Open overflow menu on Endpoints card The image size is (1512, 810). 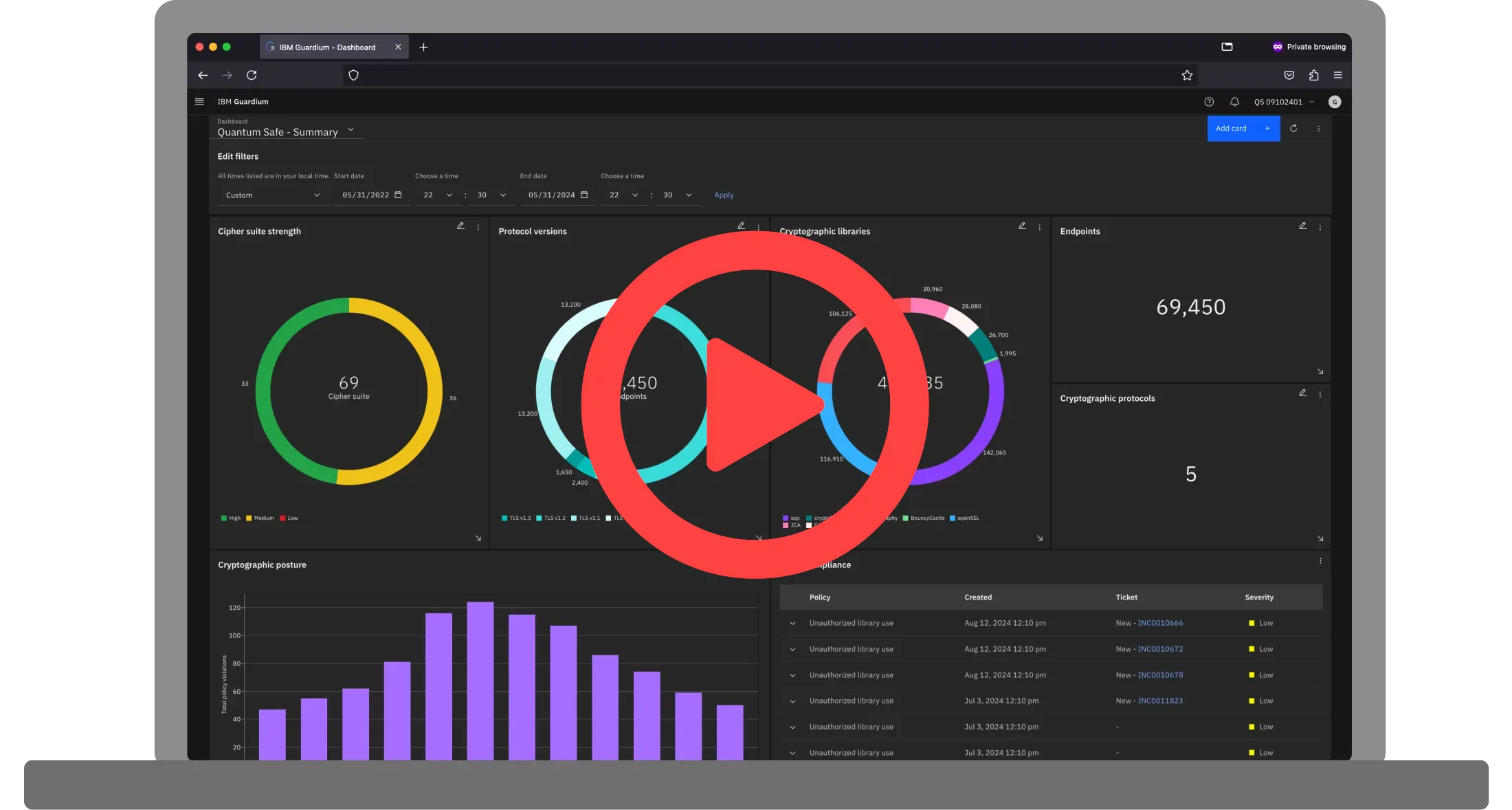click(1320, 227)
